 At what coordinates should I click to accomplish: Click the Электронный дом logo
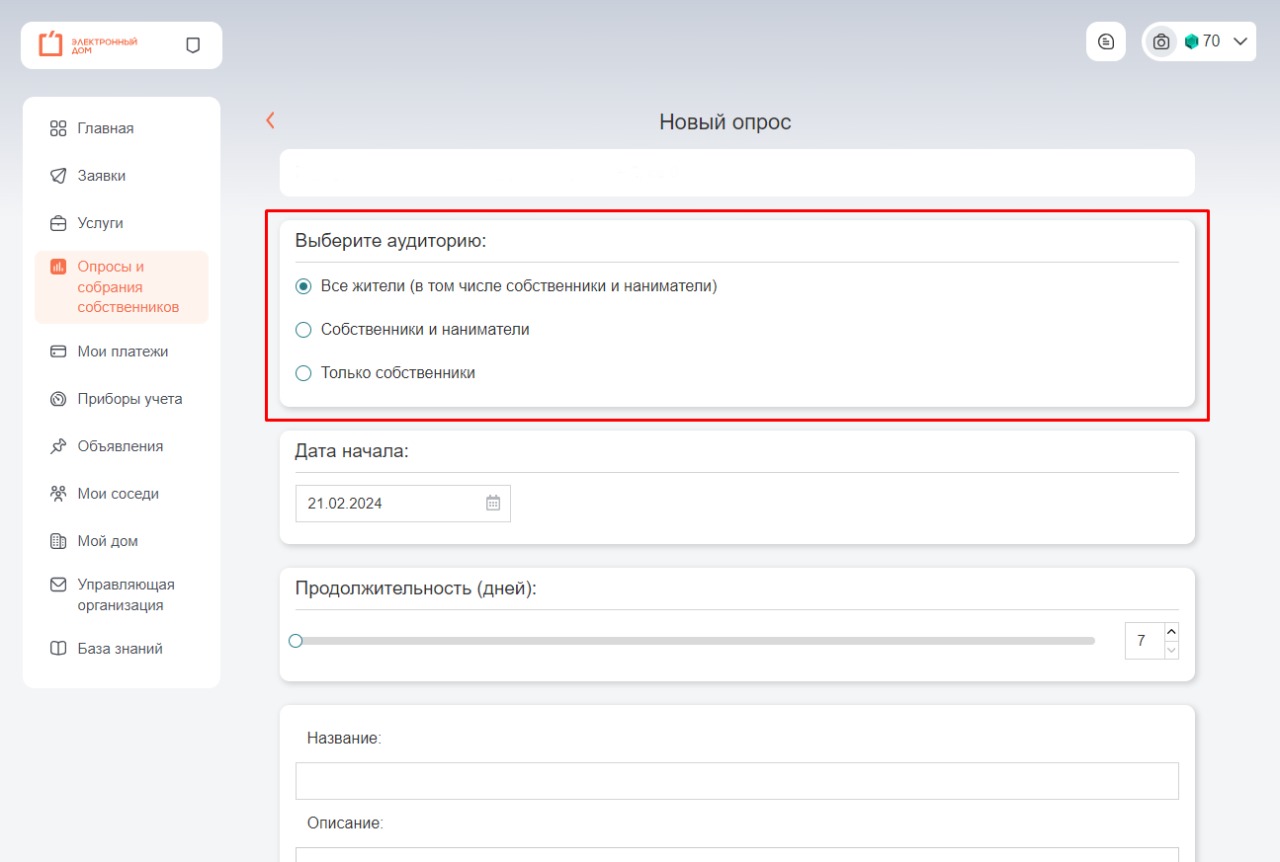(x=88, y=45)
